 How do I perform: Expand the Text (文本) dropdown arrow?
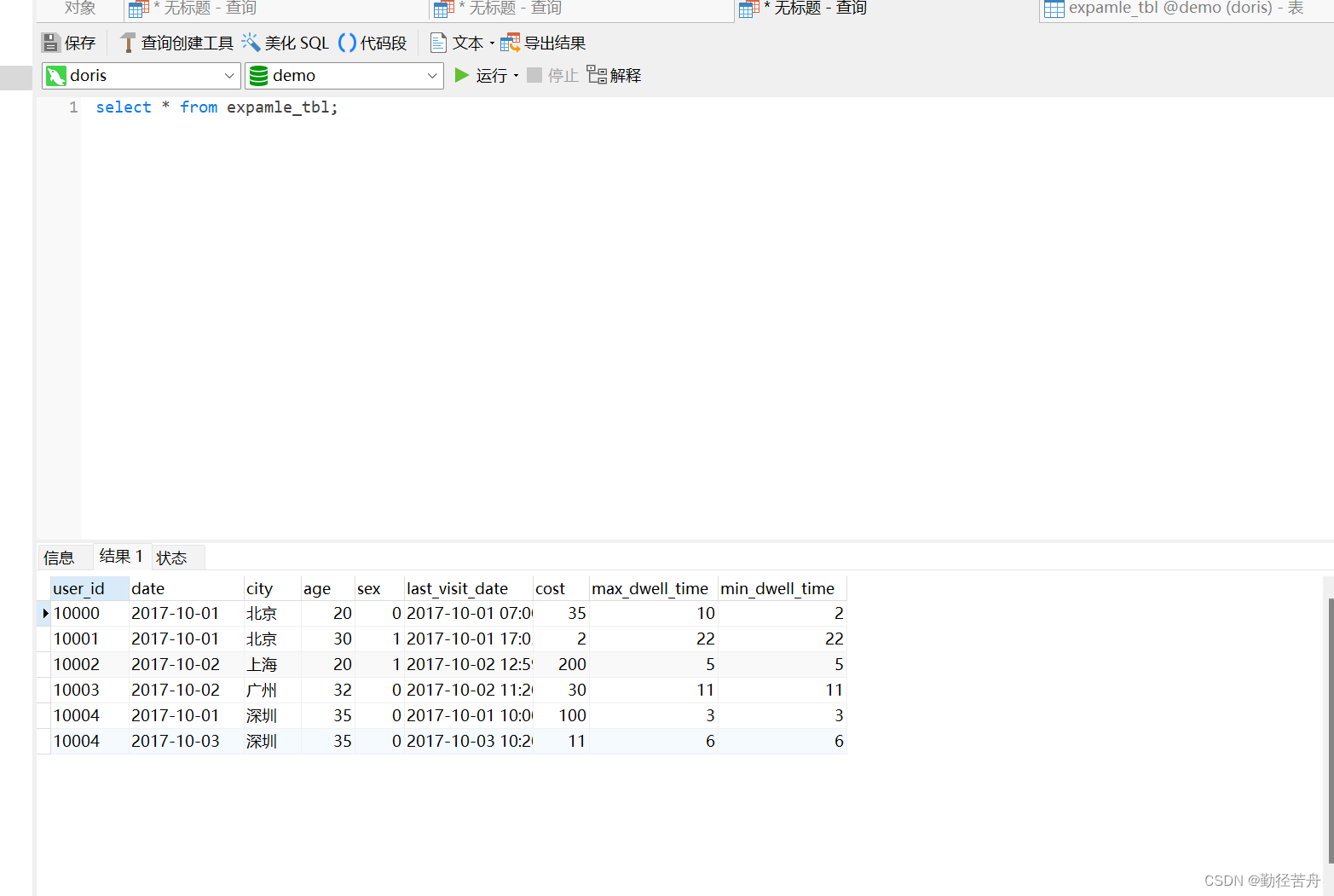[x=492, y=43]
